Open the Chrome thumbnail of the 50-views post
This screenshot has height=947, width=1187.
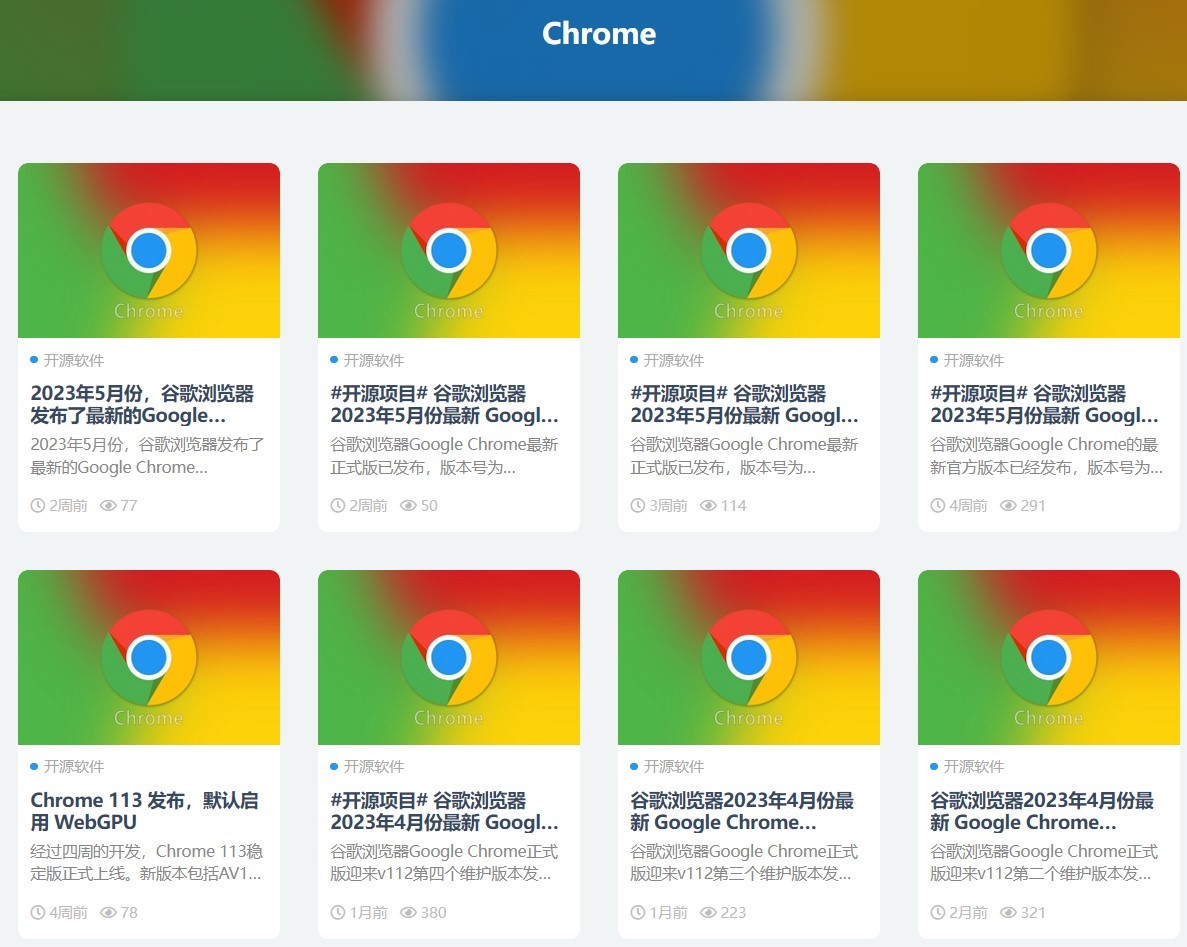pyautogui.click(x=449, y=251)
